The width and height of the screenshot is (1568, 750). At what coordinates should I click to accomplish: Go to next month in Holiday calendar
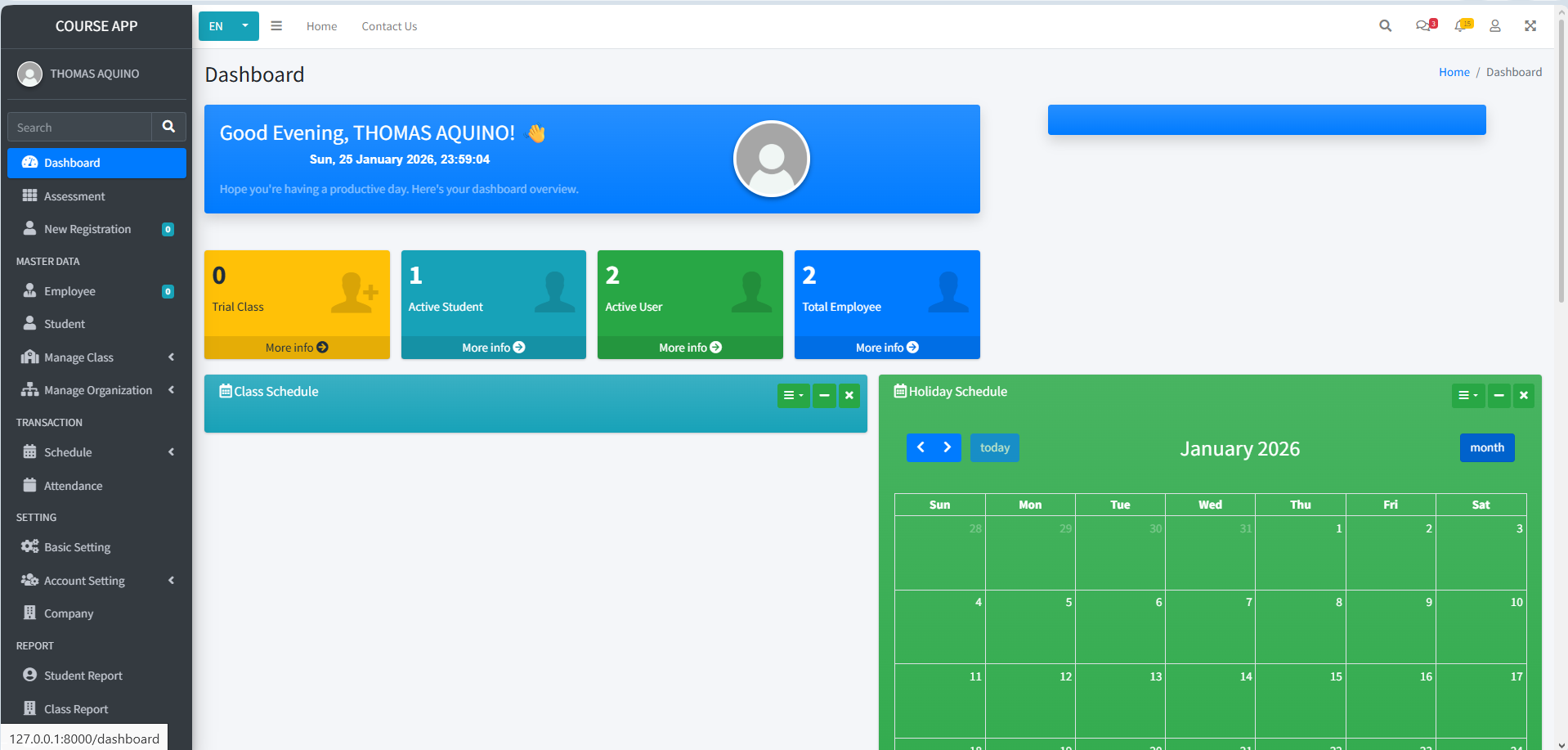947,447
